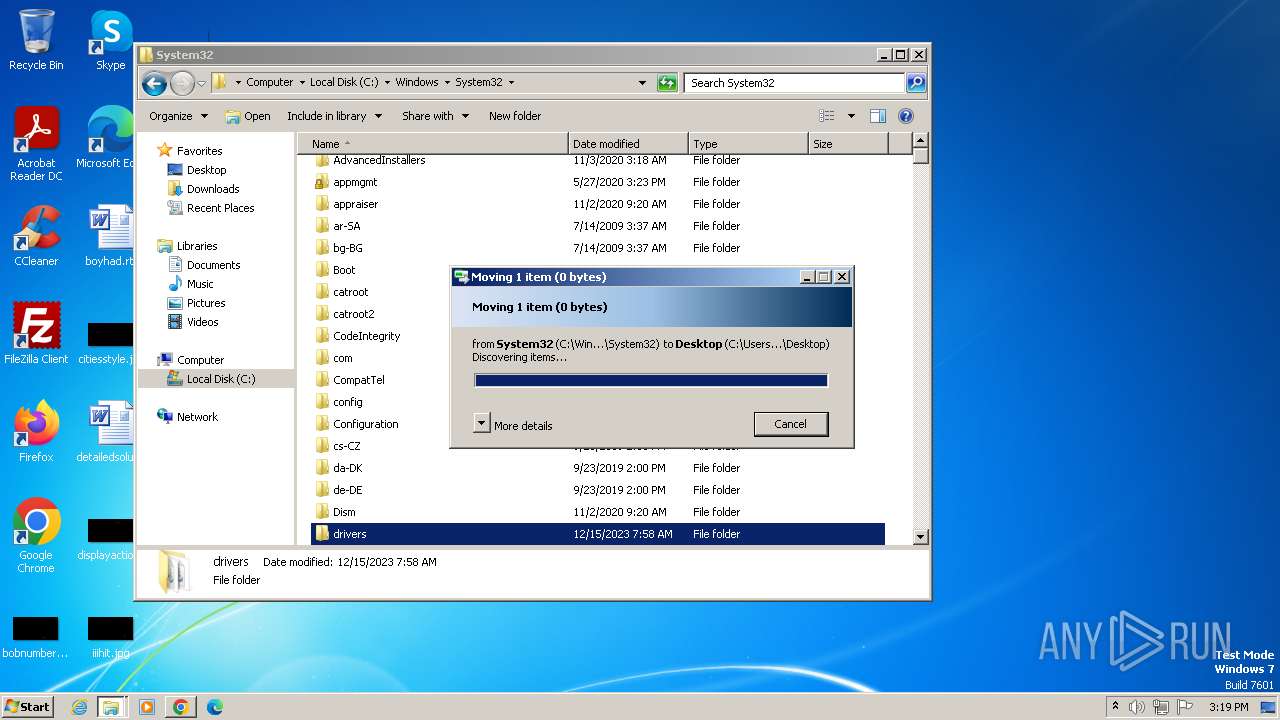Screen dimensions: 1280x720
Task: Open Include in library menu
Action: [334, 116]
